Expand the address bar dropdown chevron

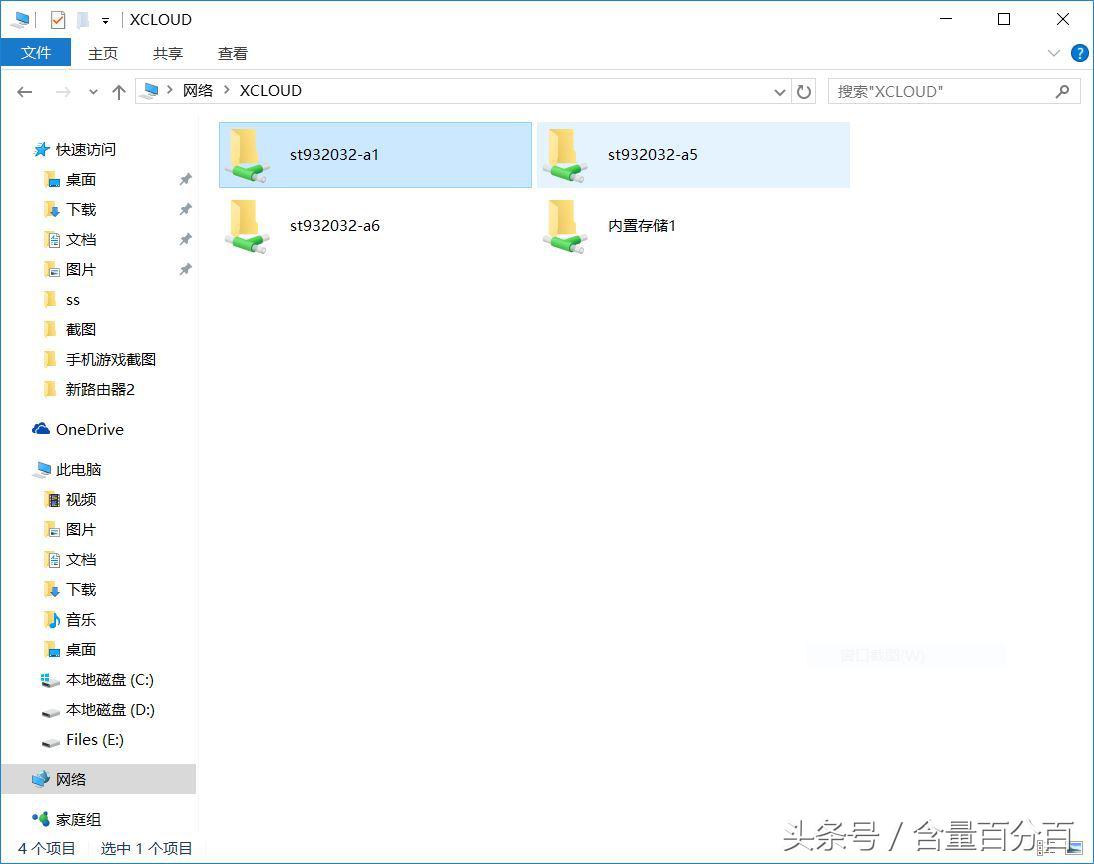coord(780,91)
